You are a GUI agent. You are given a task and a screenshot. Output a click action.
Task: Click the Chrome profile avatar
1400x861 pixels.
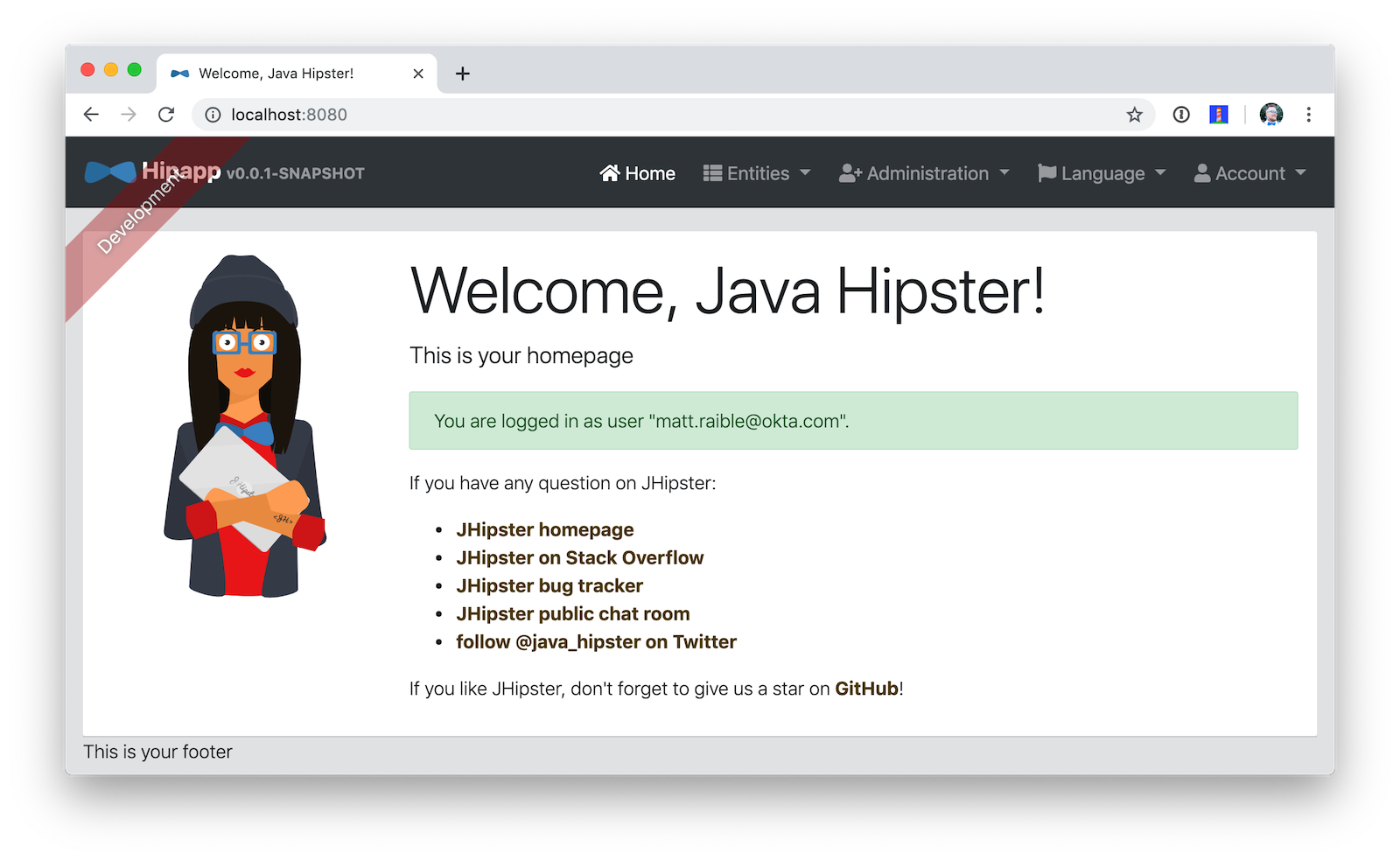1270,115
